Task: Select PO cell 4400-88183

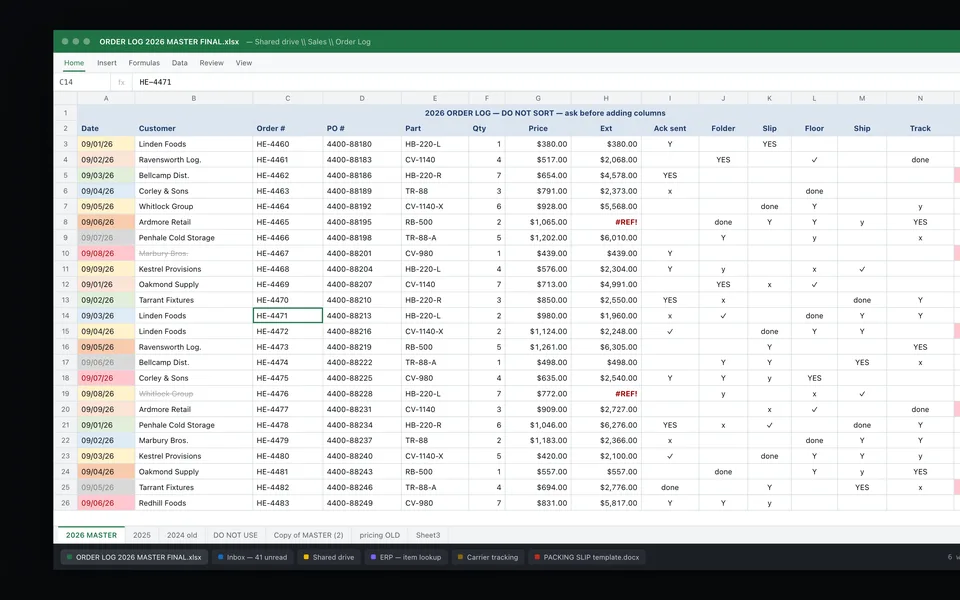Action: pos(362,160)
